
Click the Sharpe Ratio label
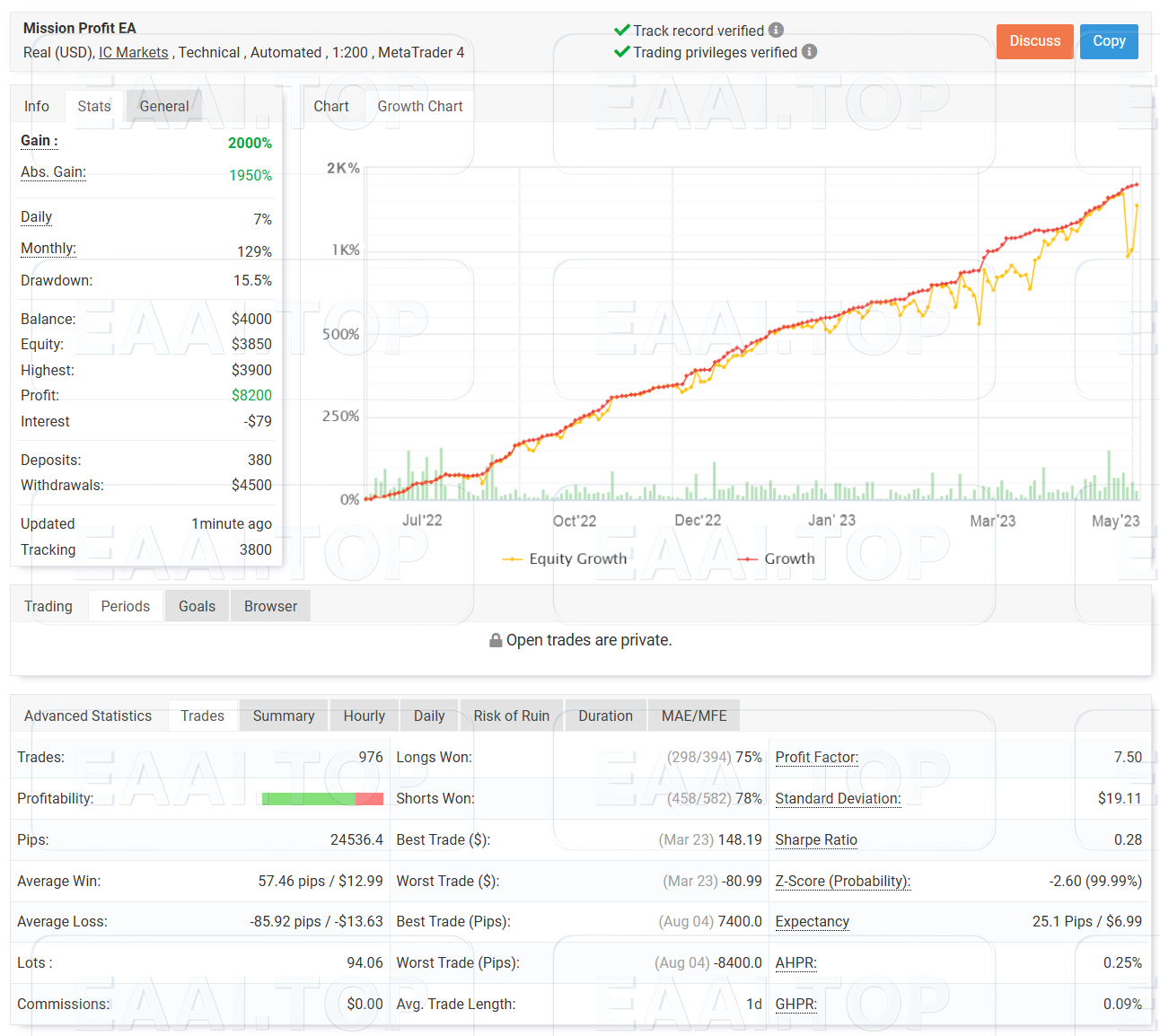[x=816, y=840]
